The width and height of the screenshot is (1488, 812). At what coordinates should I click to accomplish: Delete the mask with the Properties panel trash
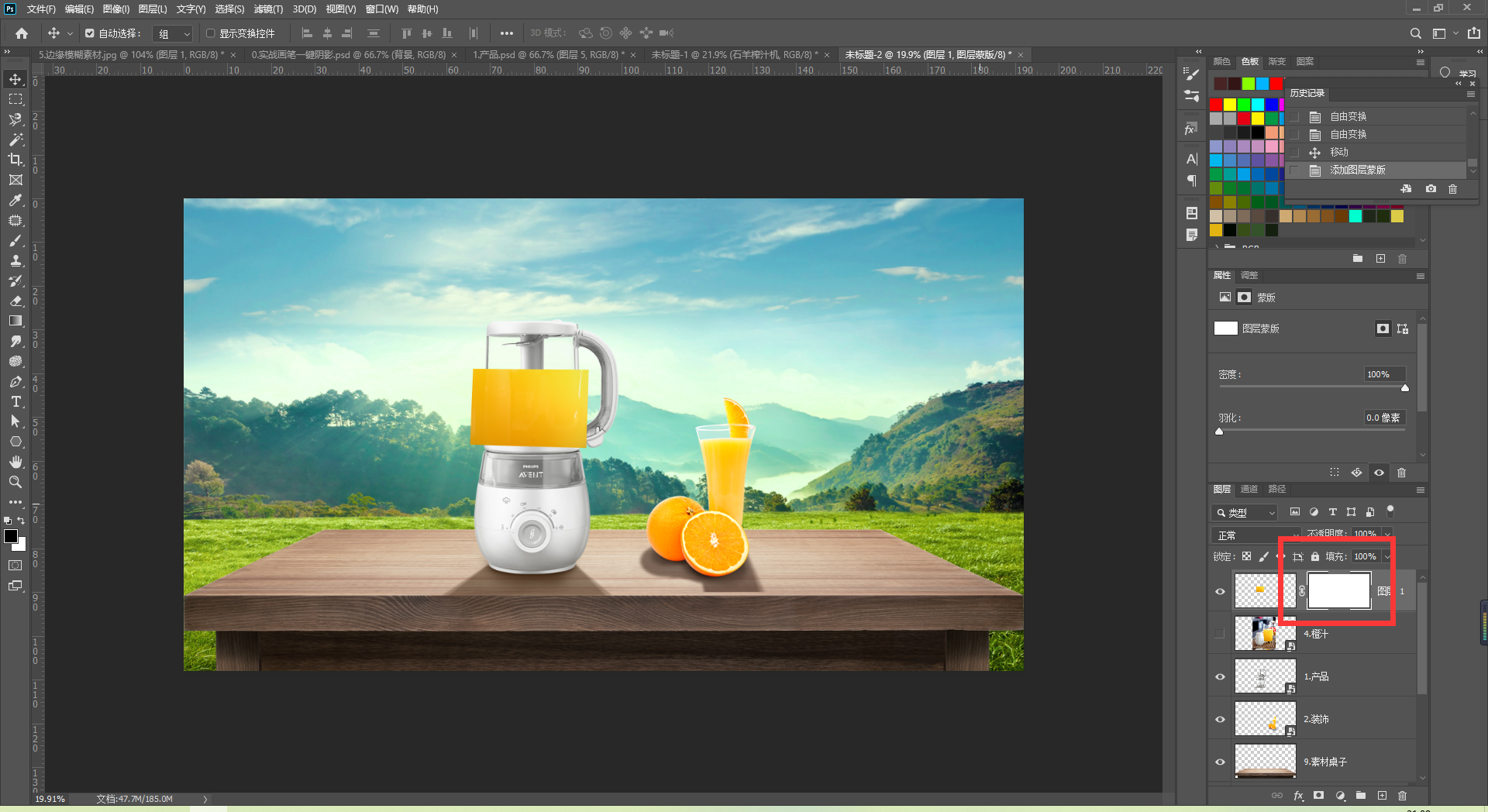point(1401,473)
